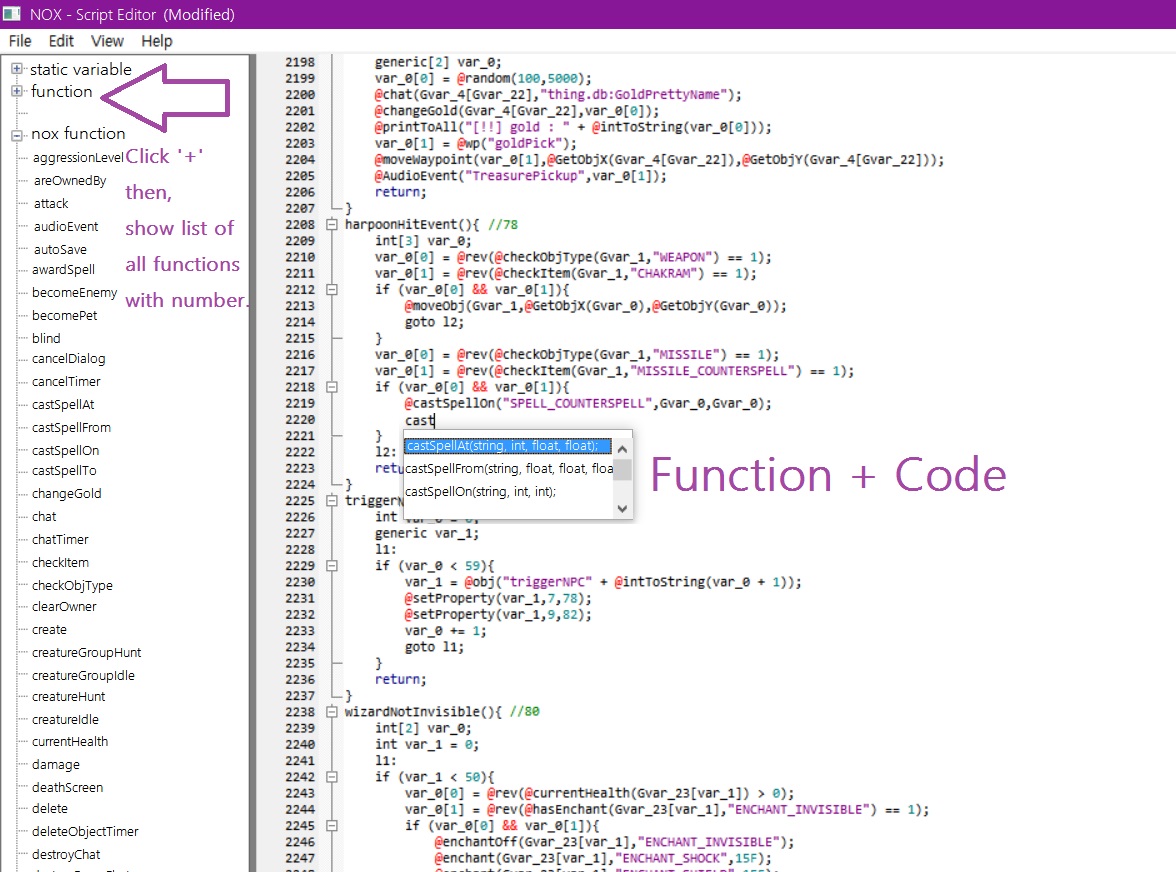Image resolution: width=1176 pixels, height=872 pixels.
Task: Select cancelTimer in function list
Action: point(66,382)
